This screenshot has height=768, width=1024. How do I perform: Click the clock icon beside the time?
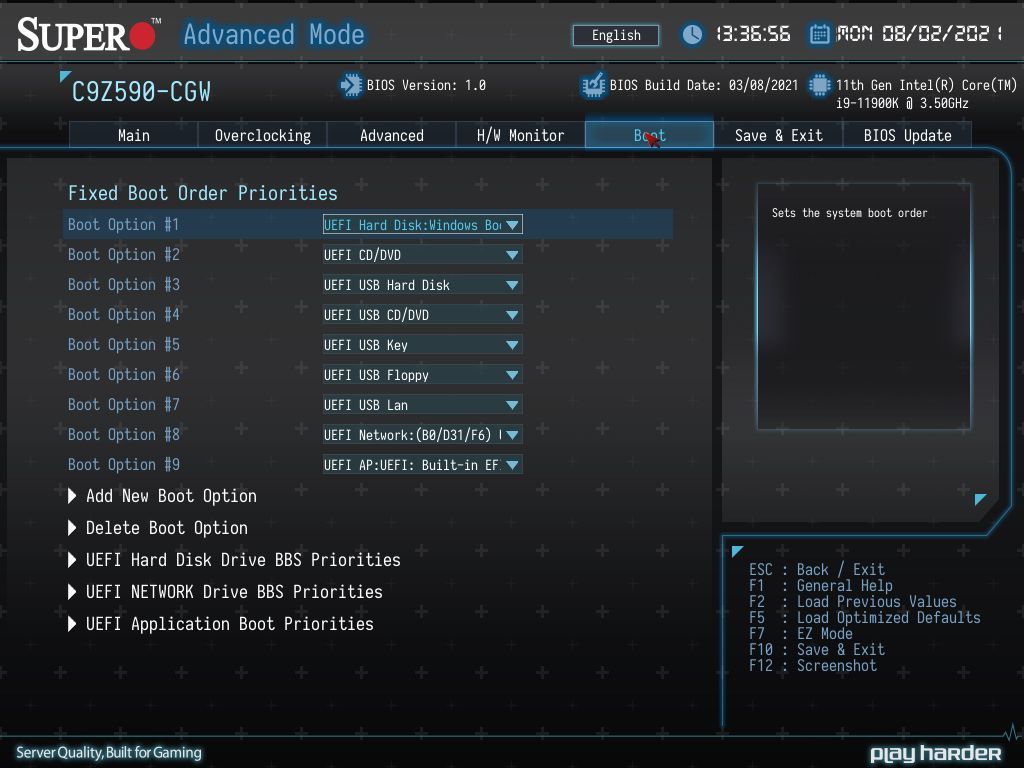(692, 35)
